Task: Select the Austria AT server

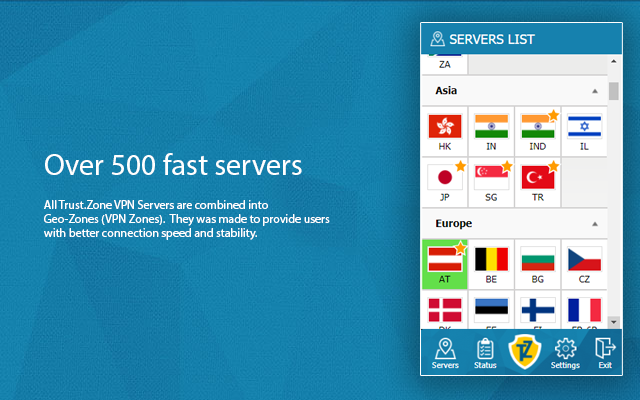Action: [444, 264]
